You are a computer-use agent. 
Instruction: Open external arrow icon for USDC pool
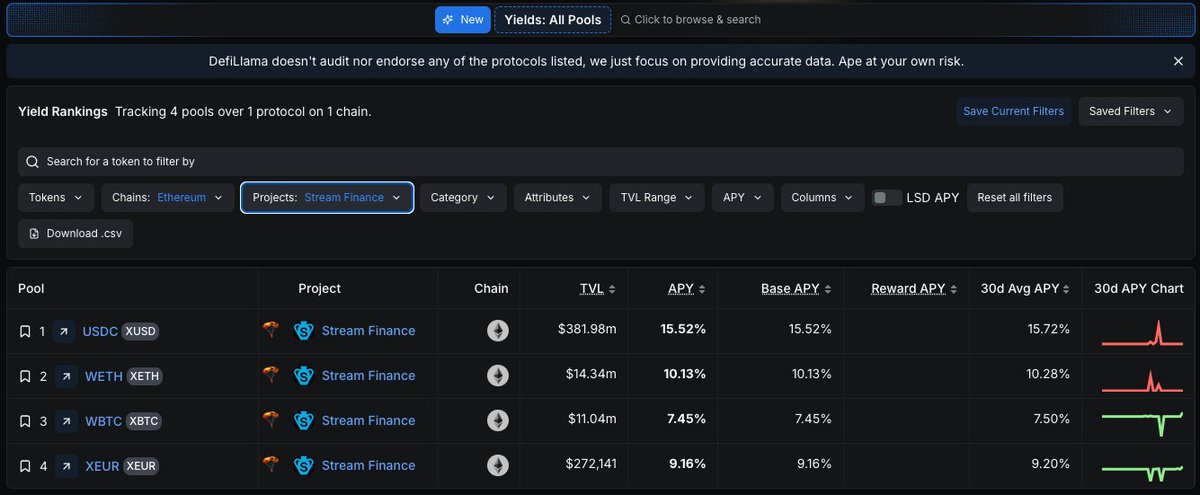(64, 331)
